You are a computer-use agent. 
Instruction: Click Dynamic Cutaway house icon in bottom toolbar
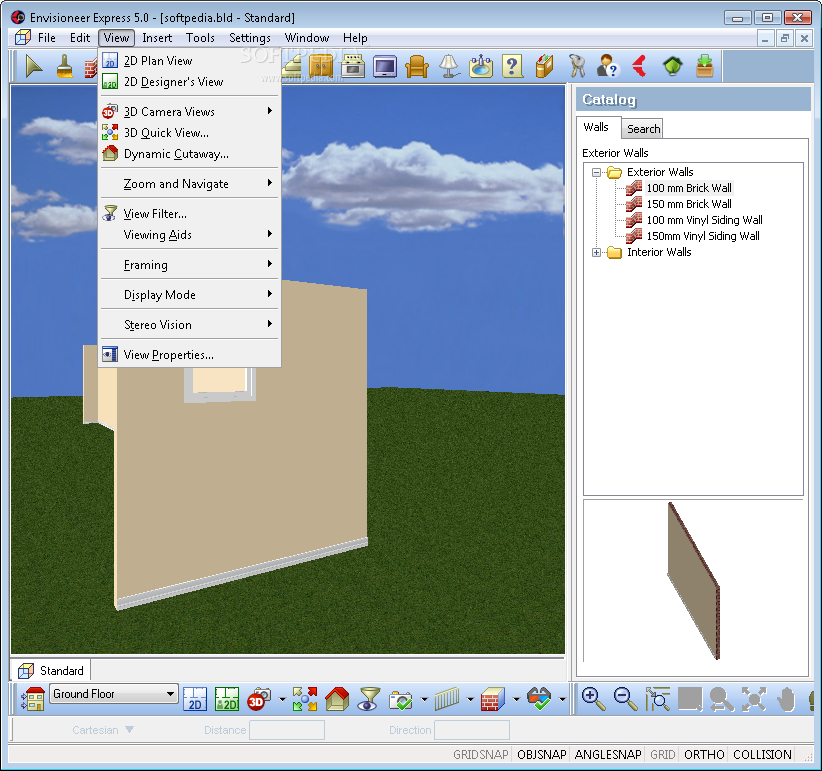[x=337, y=699]
